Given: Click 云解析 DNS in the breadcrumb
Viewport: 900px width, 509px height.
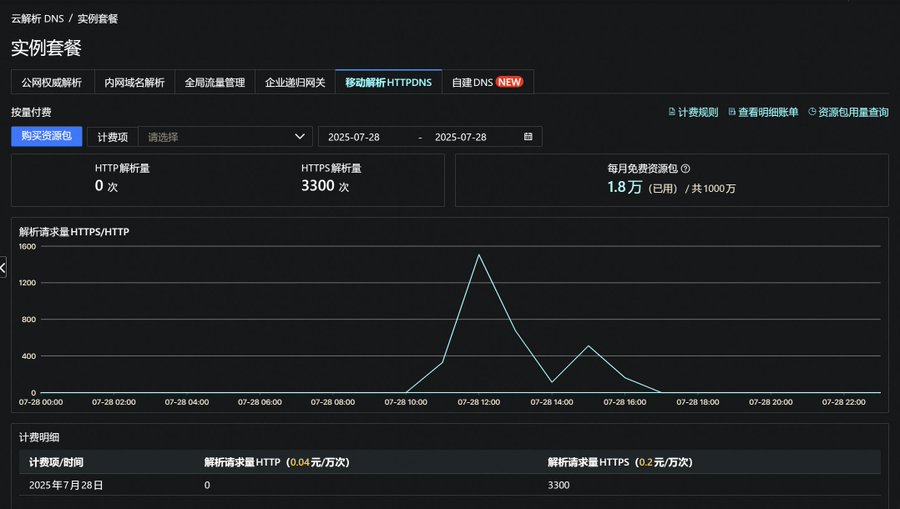Looking at the screenshot, I should click(x=37, y=19).
